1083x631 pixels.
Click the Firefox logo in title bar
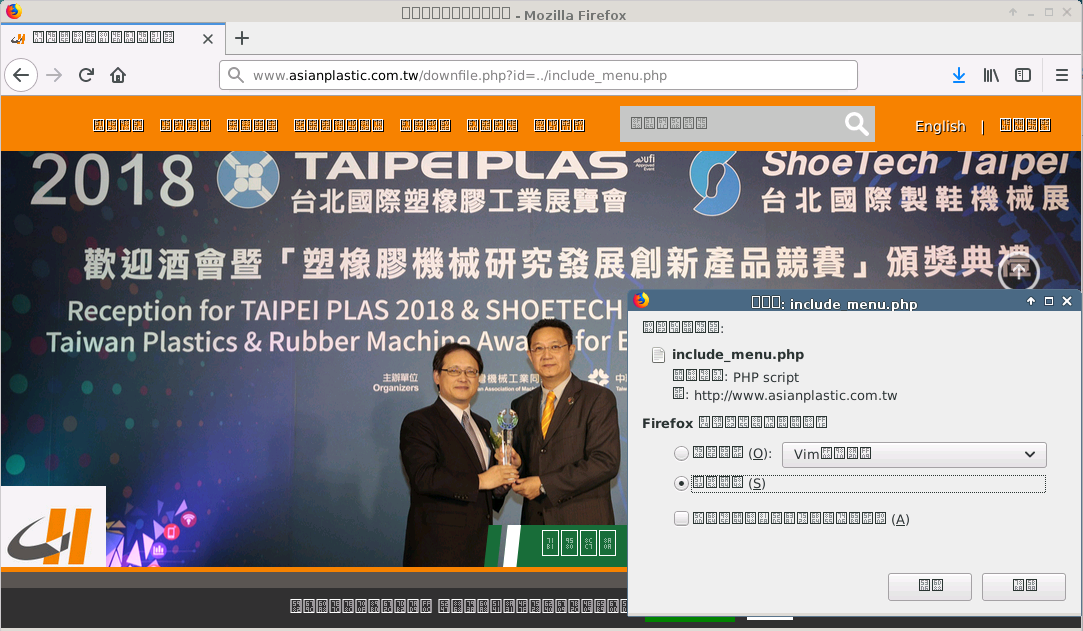(x=14, y=11)
